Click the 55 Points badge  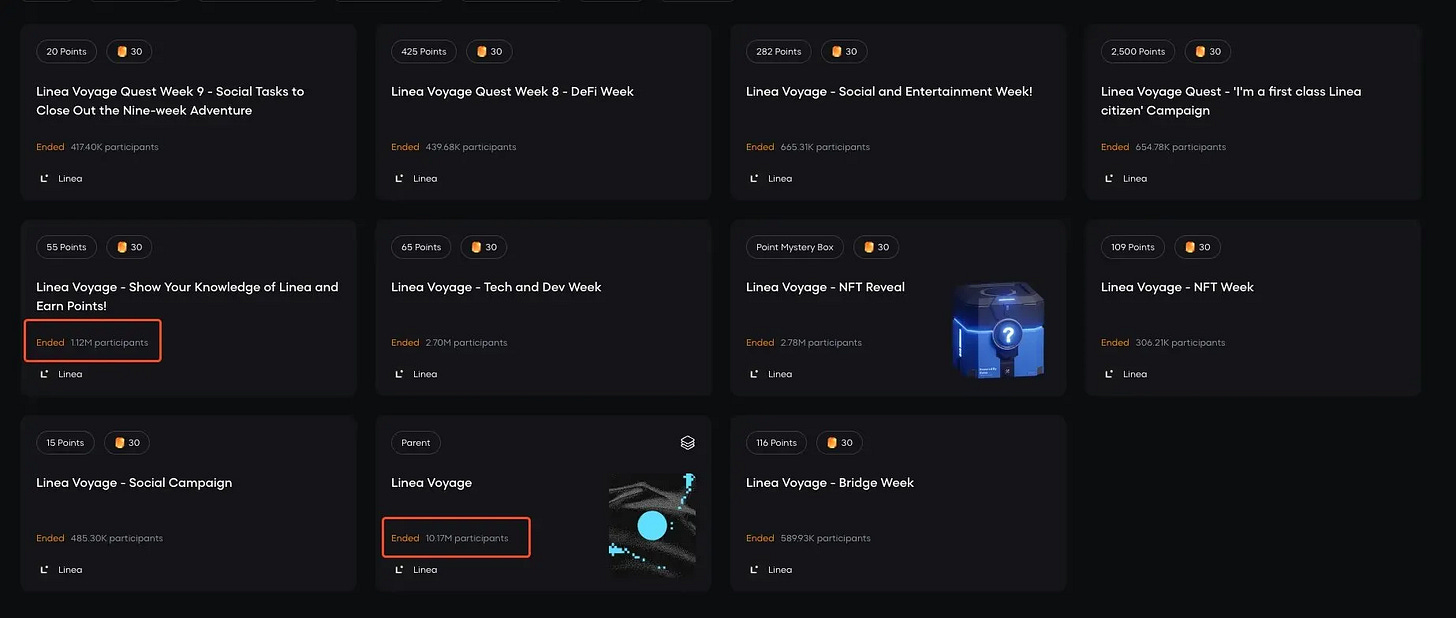coord(66,247)
